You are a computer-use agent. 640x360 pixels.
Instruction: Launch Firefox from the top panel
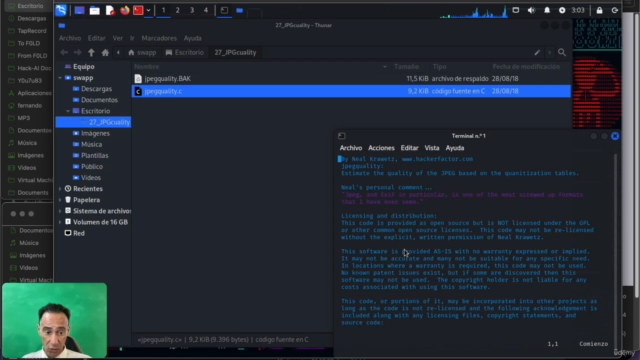tap(124, 10)
